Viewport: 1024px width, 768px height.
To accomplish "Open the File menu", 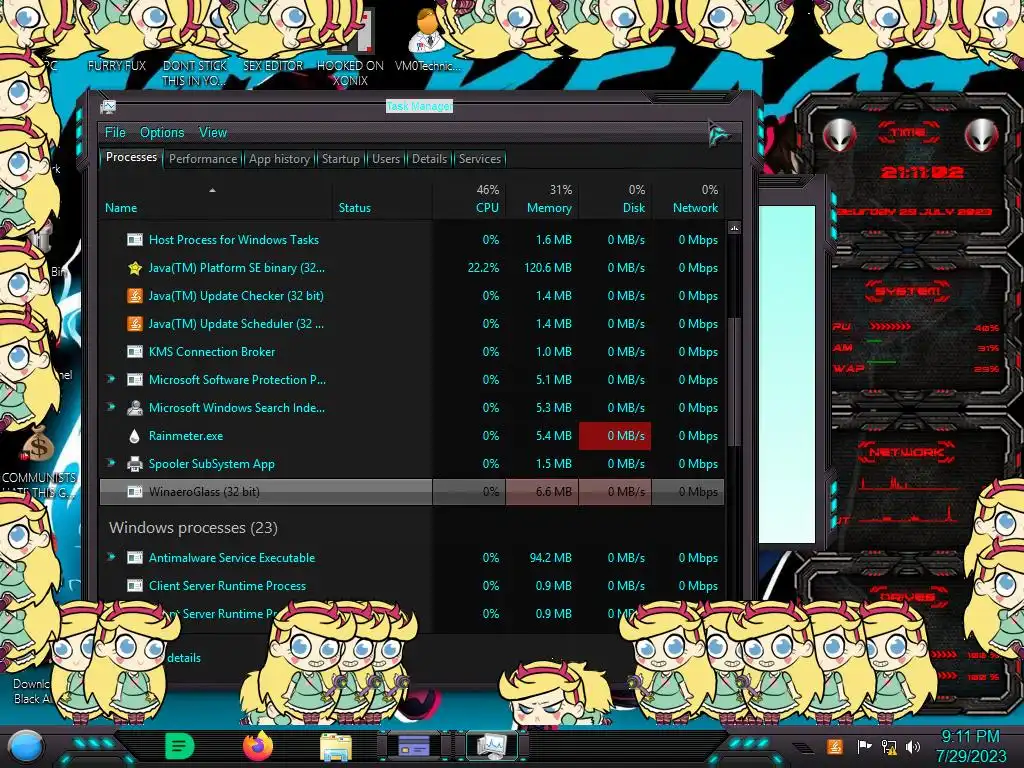I will coord(115,133).
